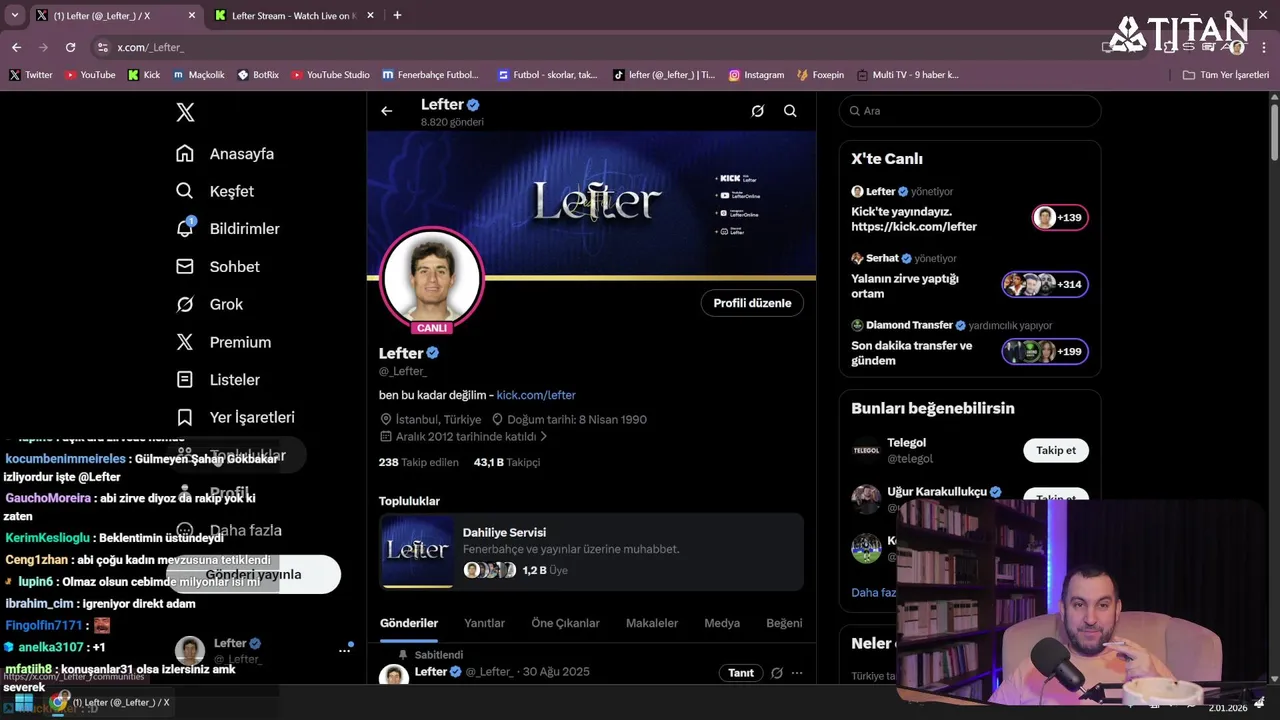Open the Lefter banner image

(591, 205)
